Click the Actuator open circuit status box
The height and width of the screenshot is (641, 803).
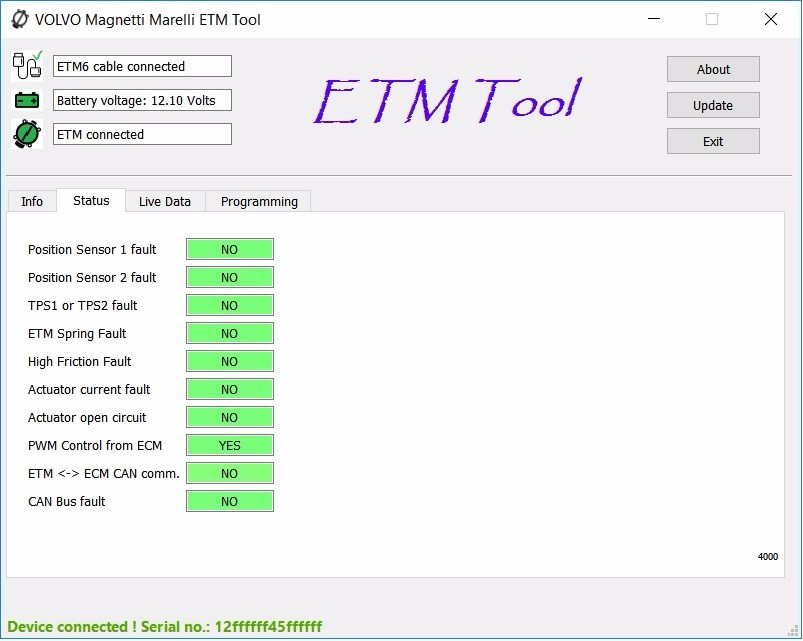pyautogui.click(x=229, y=417)
